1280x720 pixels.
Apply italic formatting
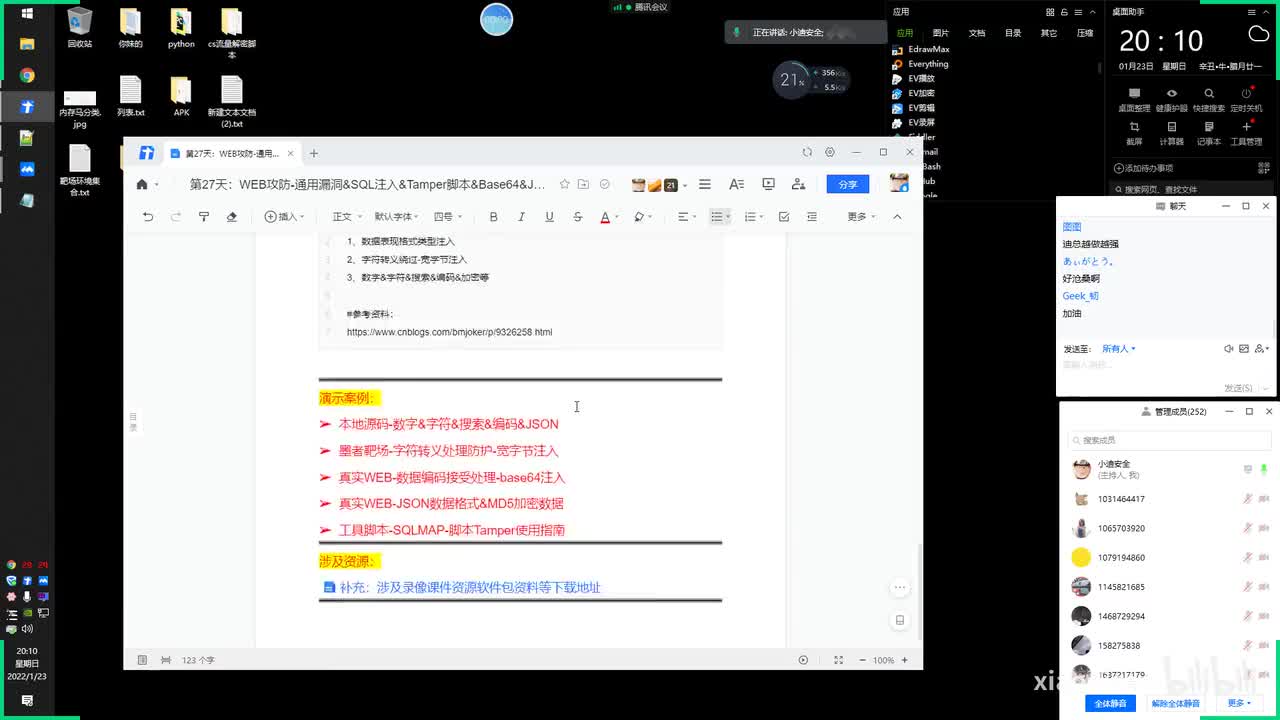(x=521, y=216)
